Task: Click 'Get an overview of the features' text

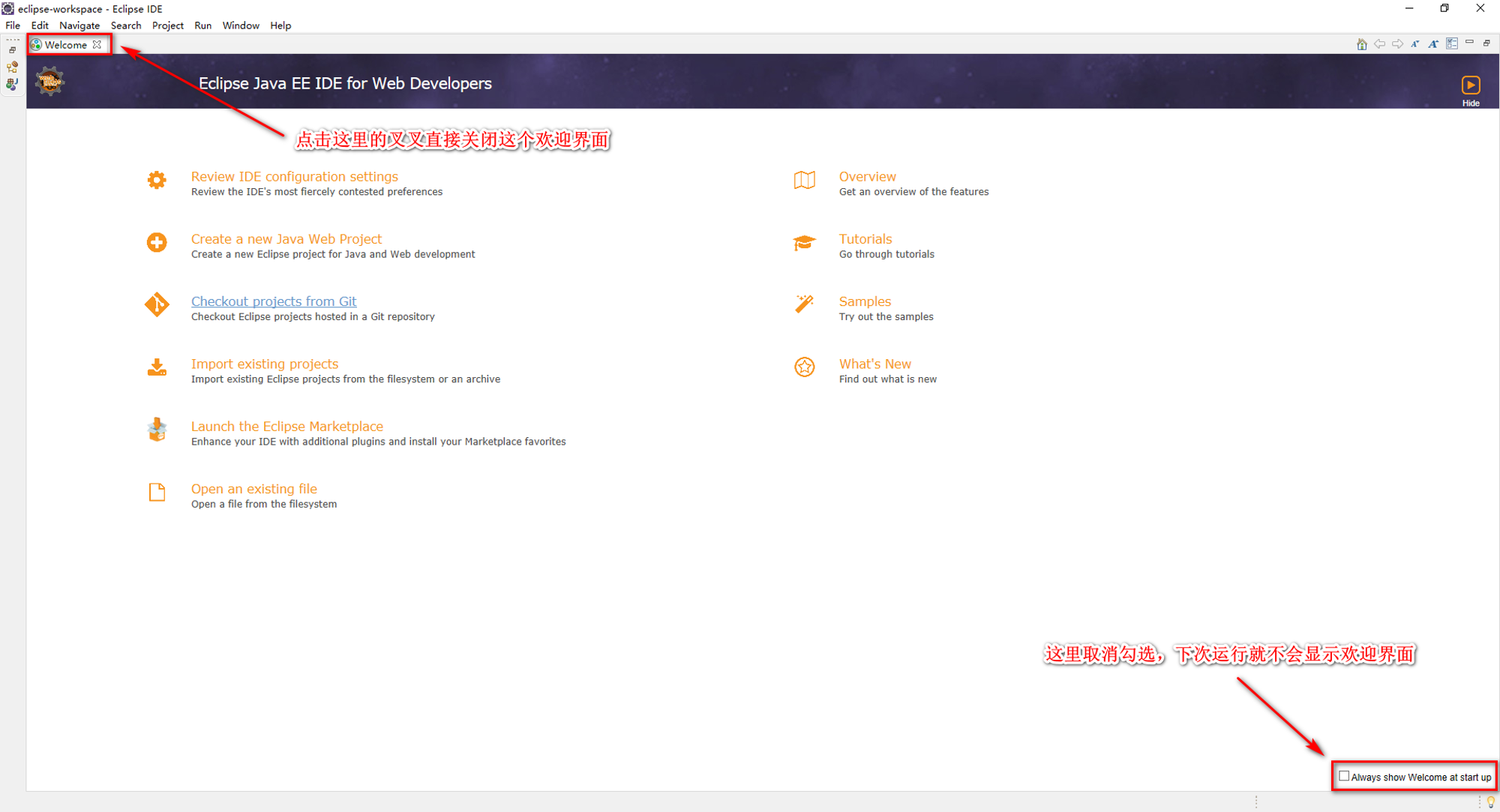Action: point(913,192)
